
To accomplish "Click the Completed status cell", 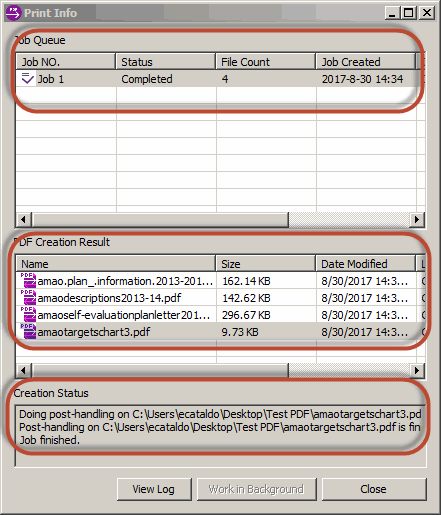I will (147, 79).
